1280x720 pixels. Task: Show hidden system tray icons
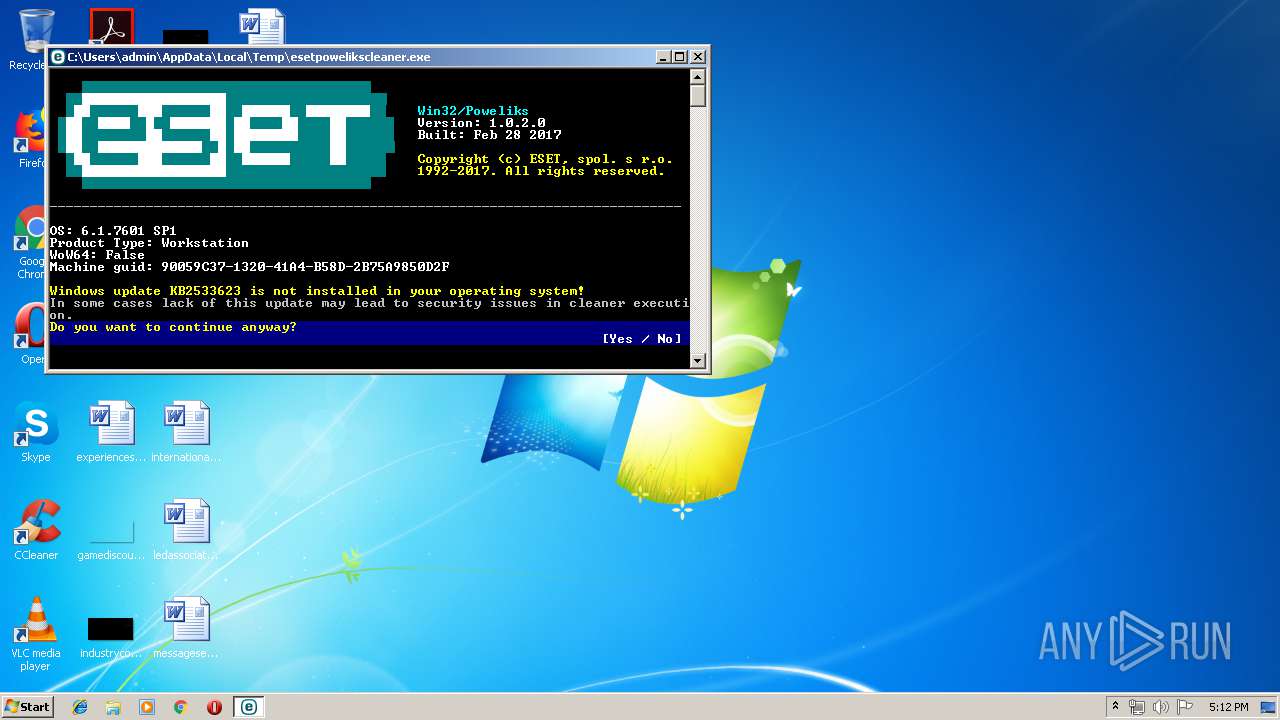click(x=1115, y=707)
